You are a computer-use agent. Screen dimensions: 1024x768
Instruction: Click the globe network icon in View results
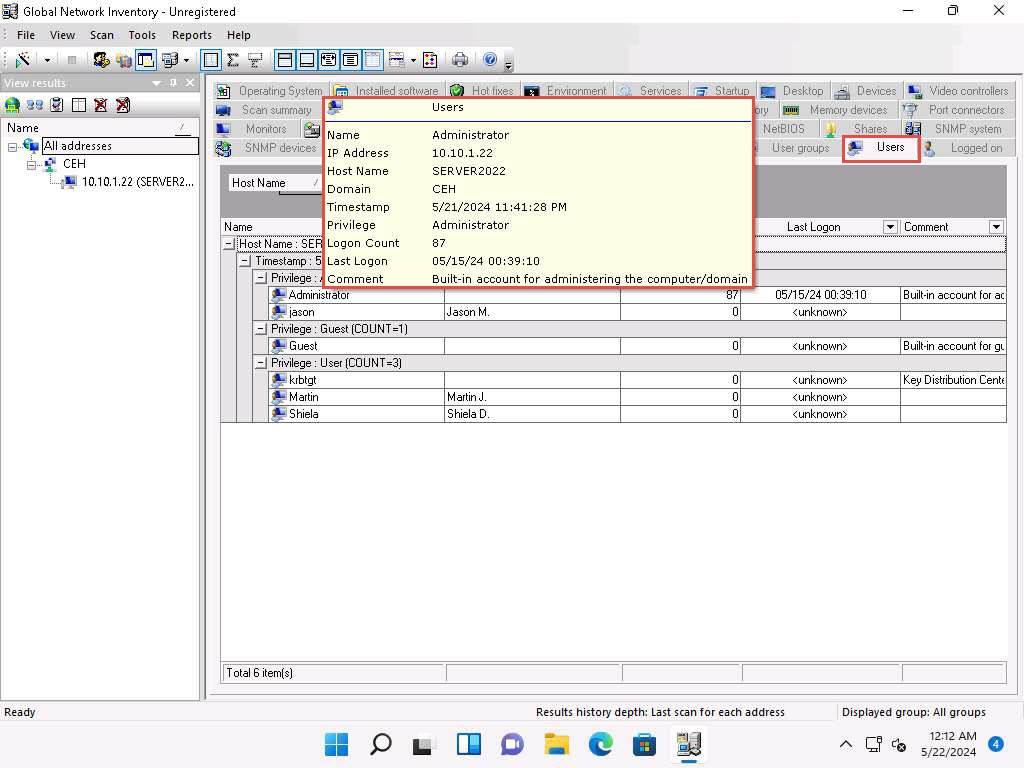(12, 105)
